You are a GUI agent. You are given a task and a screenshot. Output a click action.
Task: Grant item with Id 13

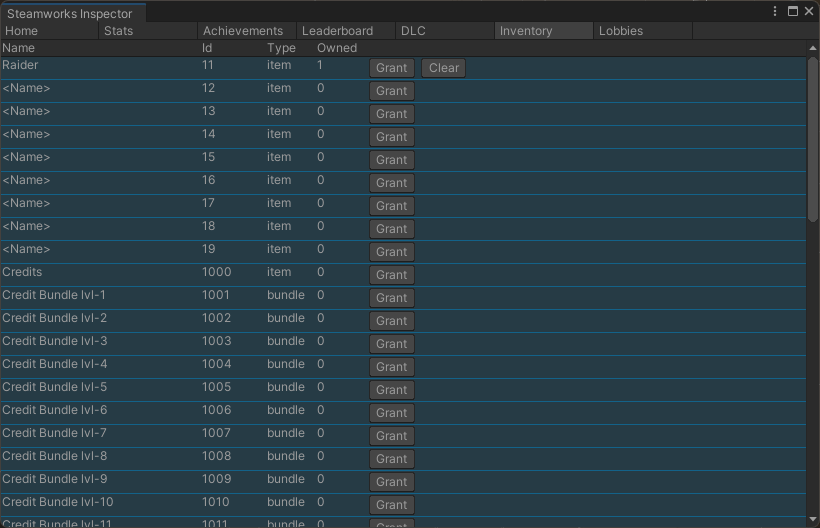392,114
